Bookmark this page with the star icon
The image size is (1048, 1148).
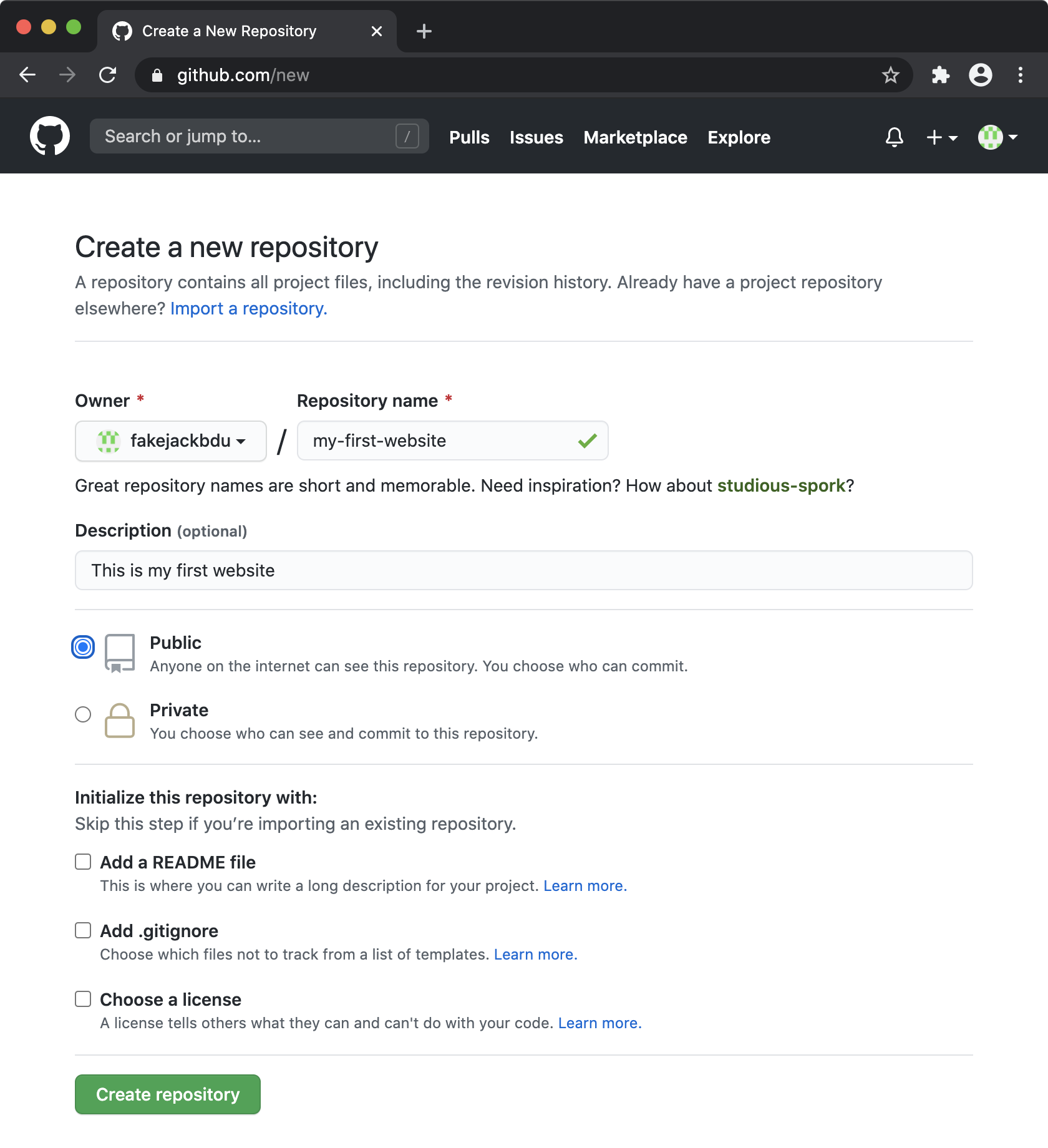coord(890,75)
